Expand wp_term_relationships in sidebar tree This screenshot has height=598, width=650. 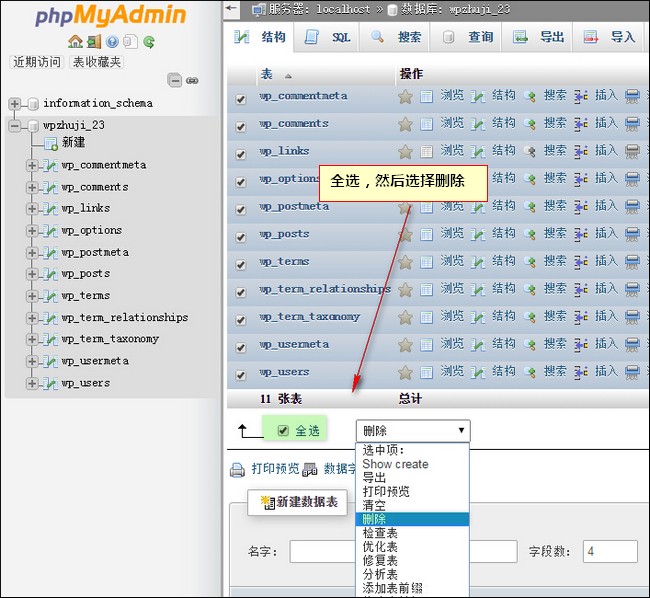[32, 318]
